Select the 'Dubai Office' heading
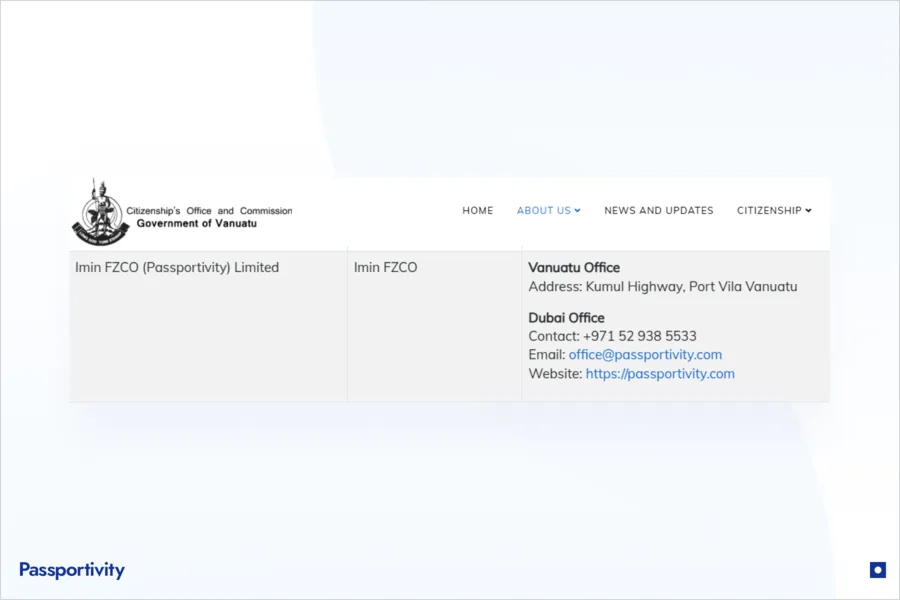This screenshot has height=600, width=900. coord(566,318)
